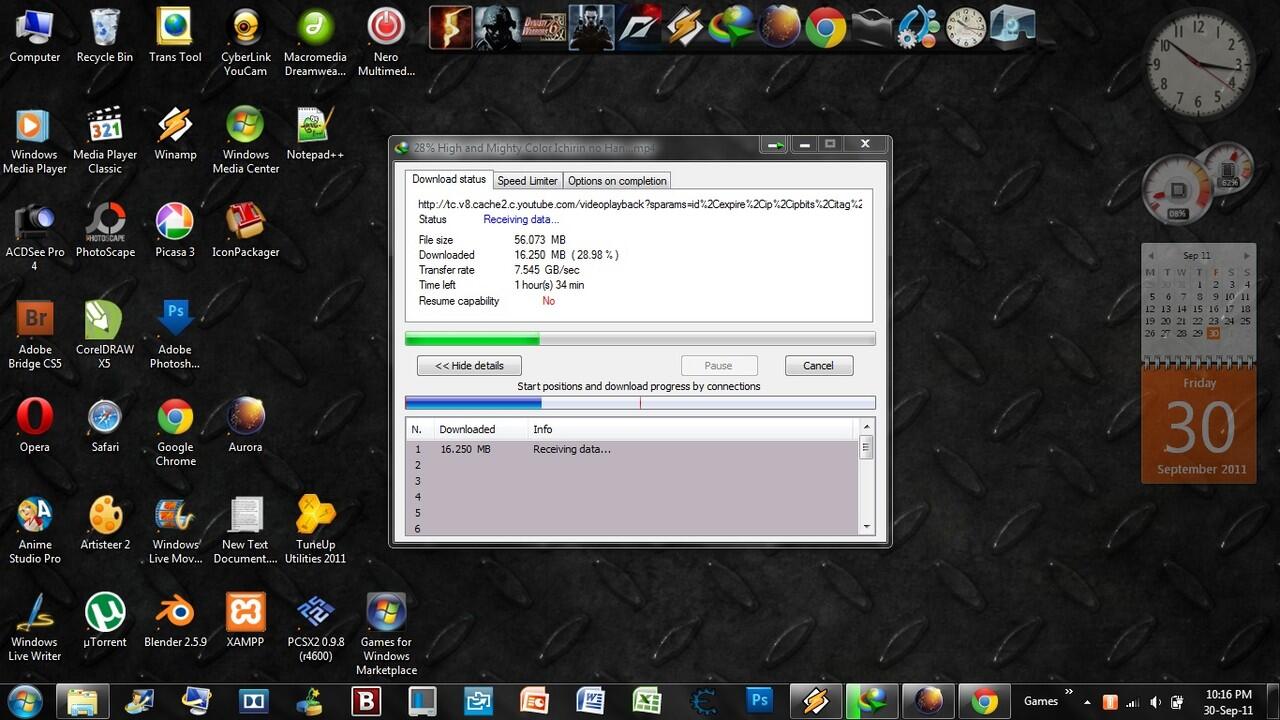Image resolution: width=1280 pixels, height=720 pixels.
Task: Open Artisteer 2 shortcut
Action: pyautogui.click(x=105, y=523)
